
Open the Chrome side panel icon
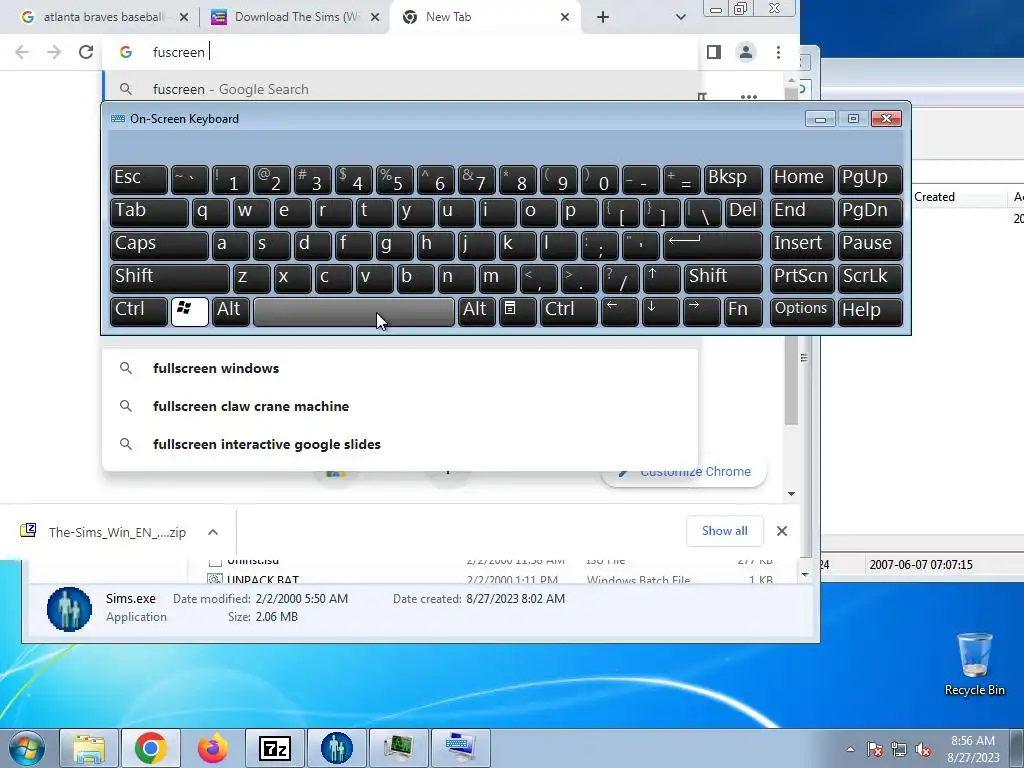(x=714, y=52)
